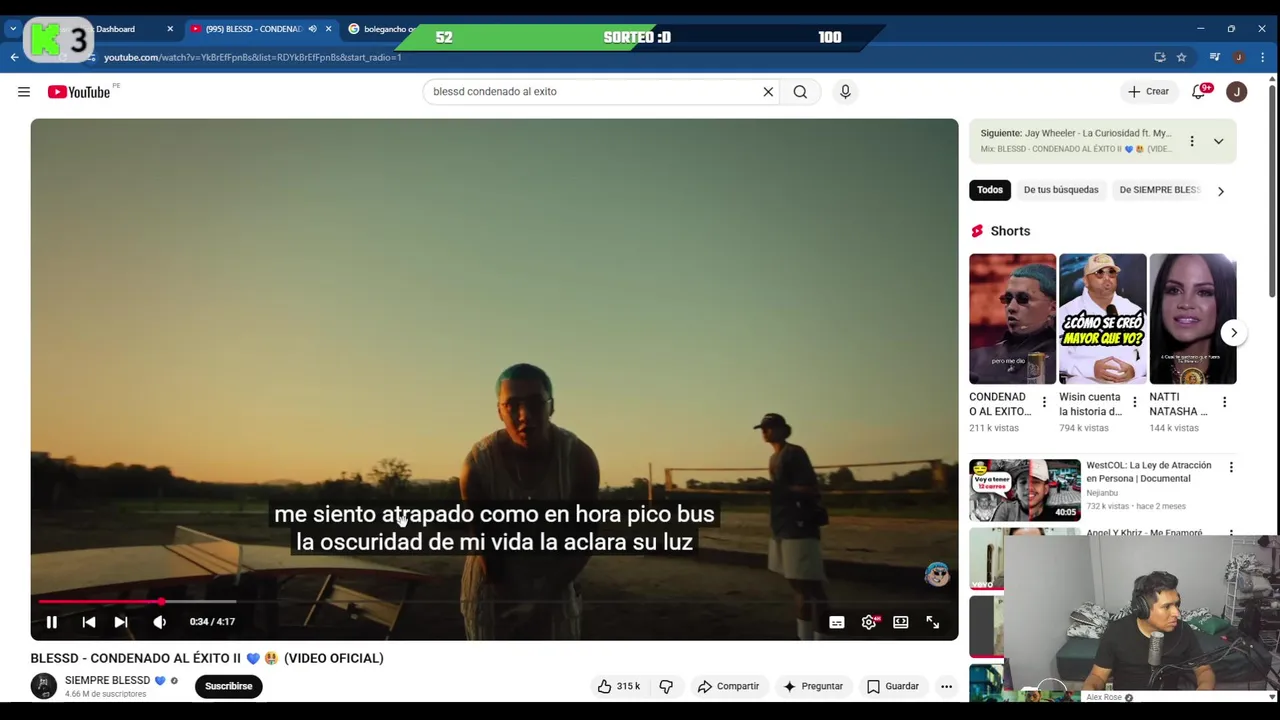Open the browser three-dot menu
The height and width of the screenshot is (720, 1280).
[1263, 58]
